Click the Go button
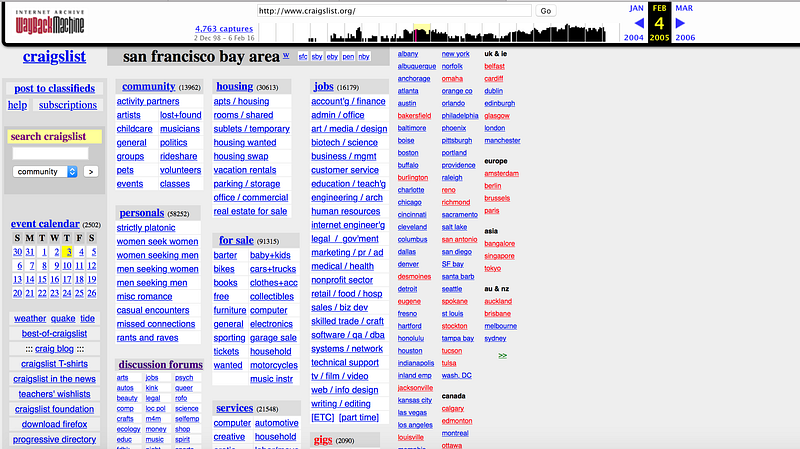 point(545,11)
